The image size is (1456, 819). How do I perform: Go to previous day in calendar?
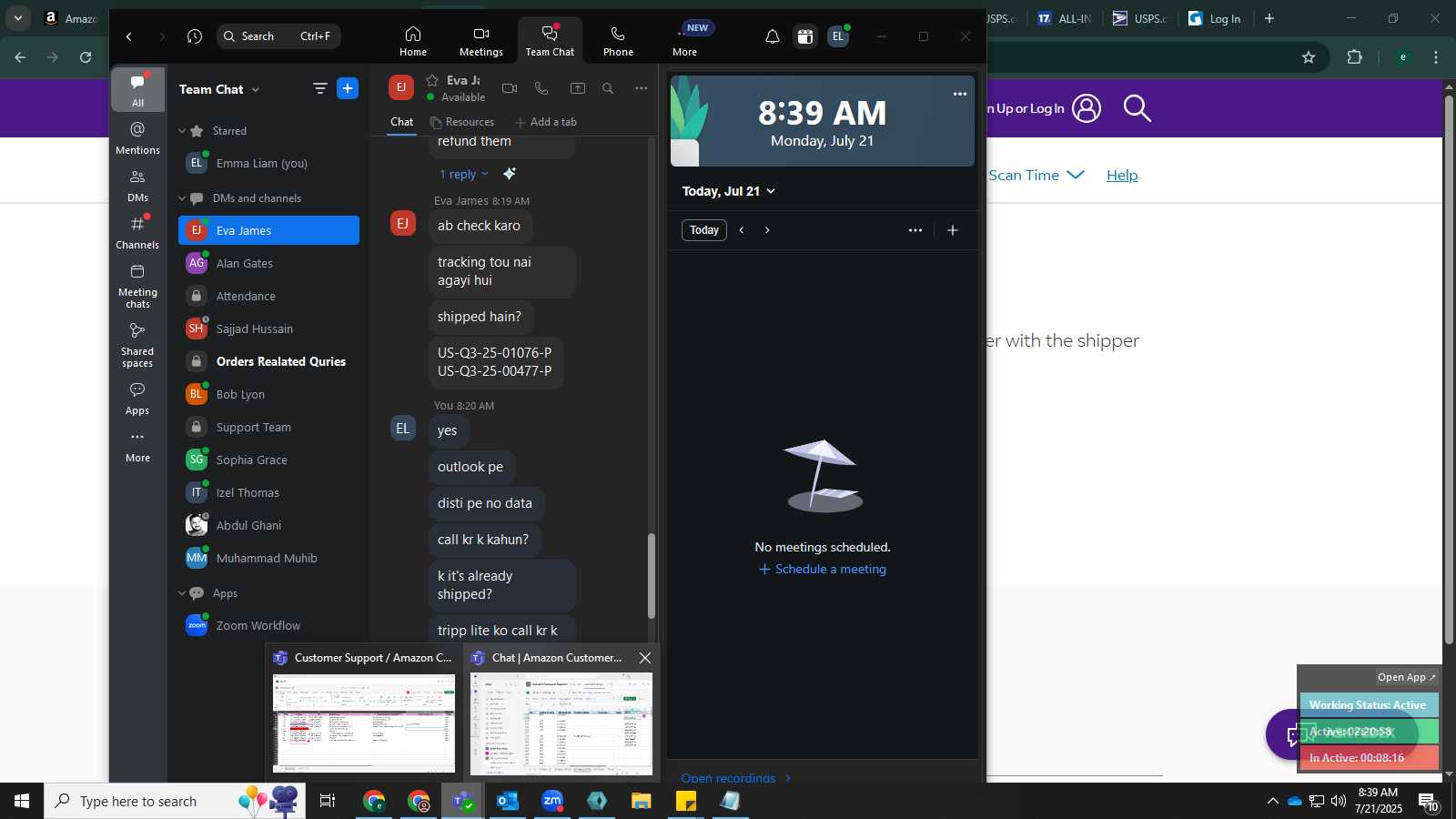pos(742,230)
